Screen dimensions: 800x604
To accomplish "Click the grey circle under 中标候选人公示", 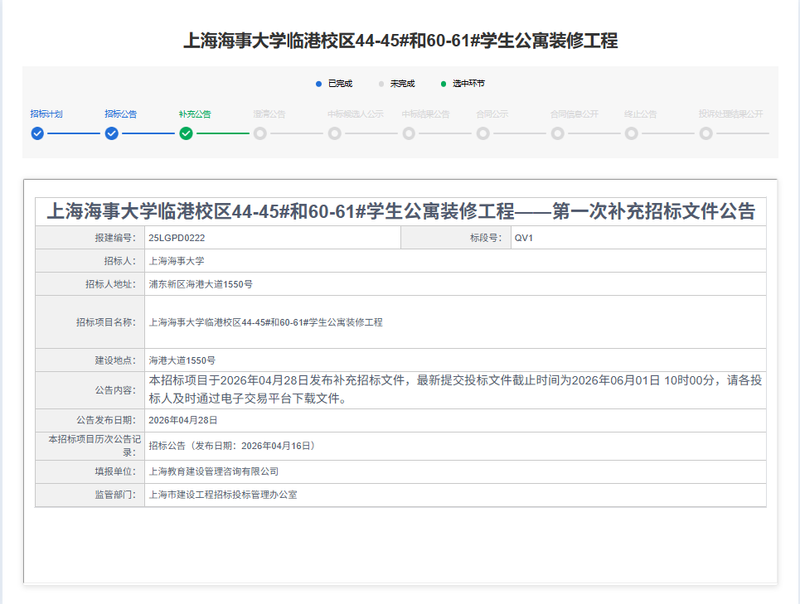I will 334,133.
